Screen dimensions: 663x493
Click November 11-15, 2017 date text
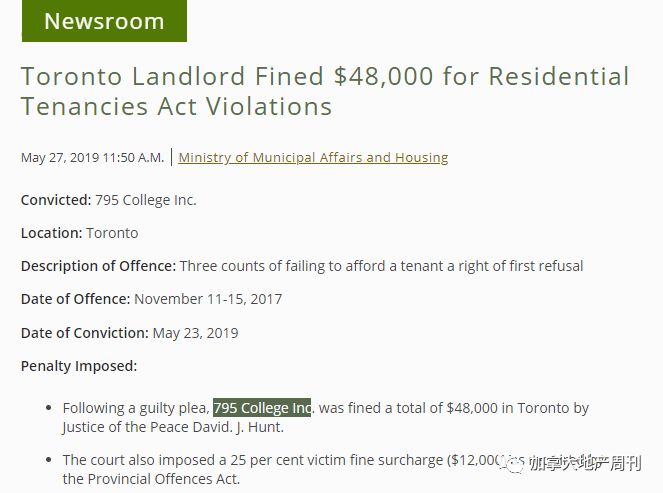pos(208,299)
